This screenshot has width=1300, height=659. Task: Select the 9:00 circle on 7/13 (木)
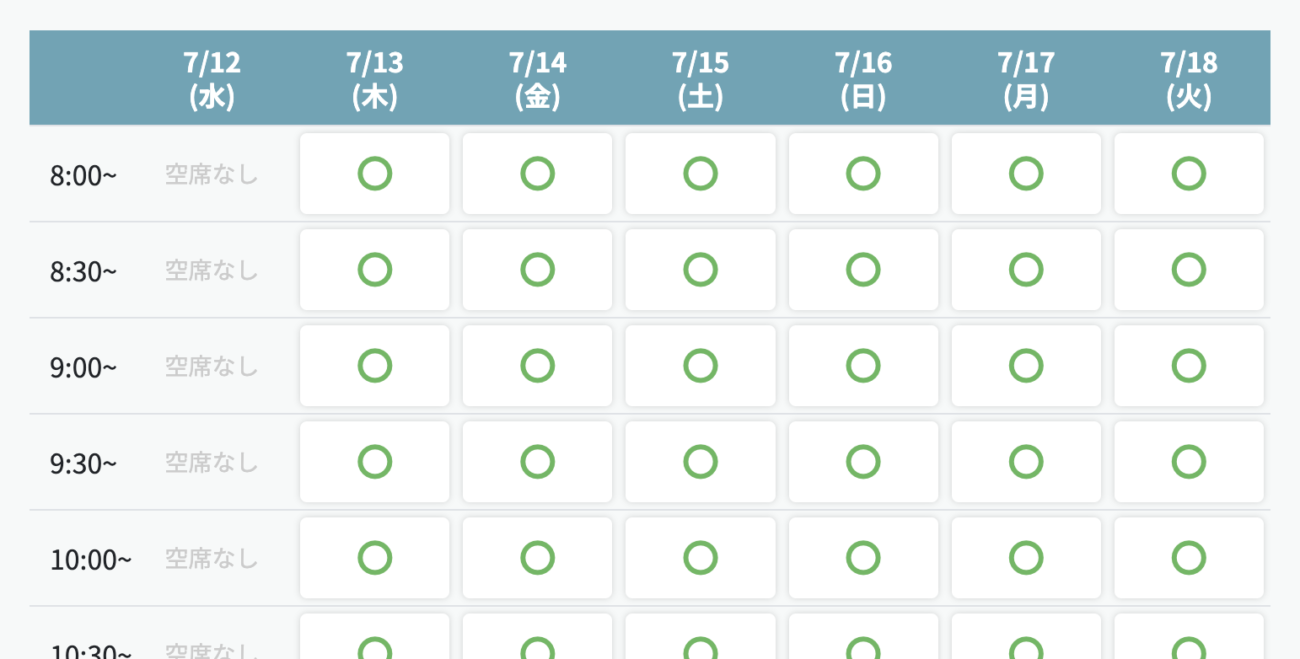[x=375, y=366]
